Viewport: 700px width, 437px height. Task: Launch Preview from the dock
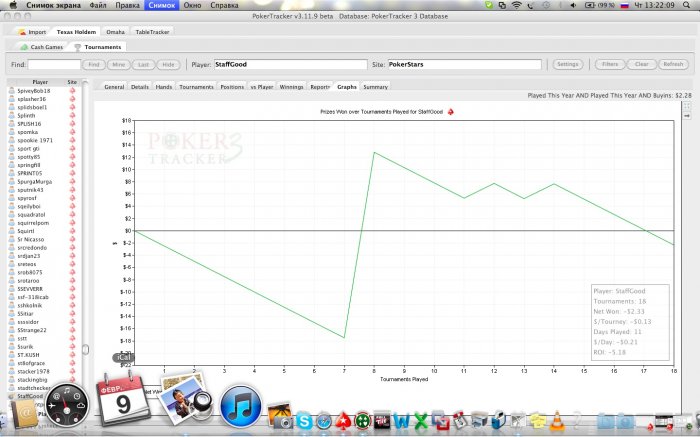click(186, 400)
